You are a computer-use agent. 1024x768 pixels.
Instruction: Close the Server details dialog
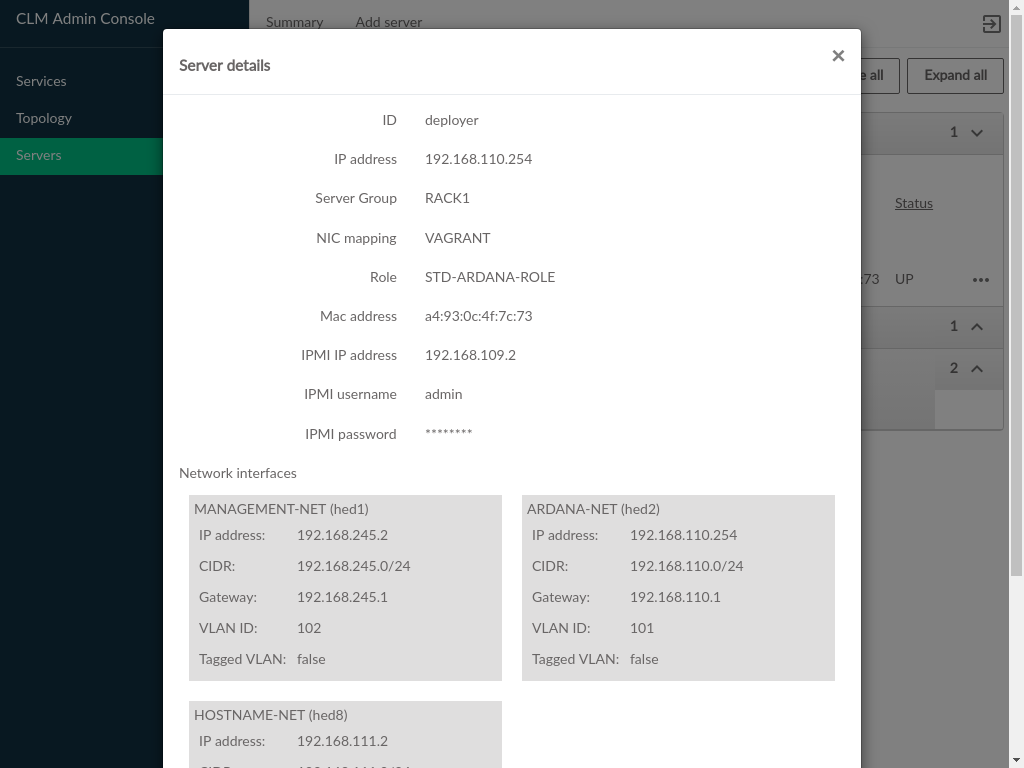838,56
